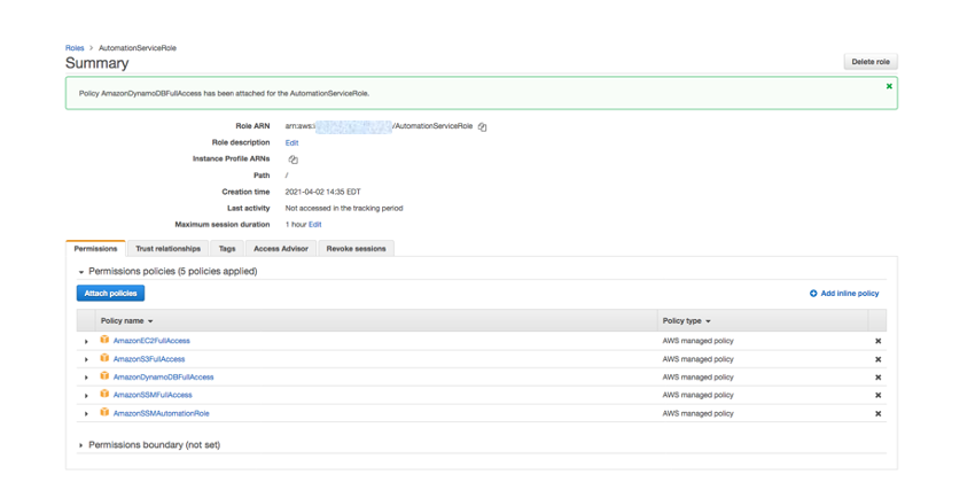Viewport: 977px width, 491px height.
Task: Open the AmazonSSMFullAccess policy link
Action: click(x=153, y=395)
